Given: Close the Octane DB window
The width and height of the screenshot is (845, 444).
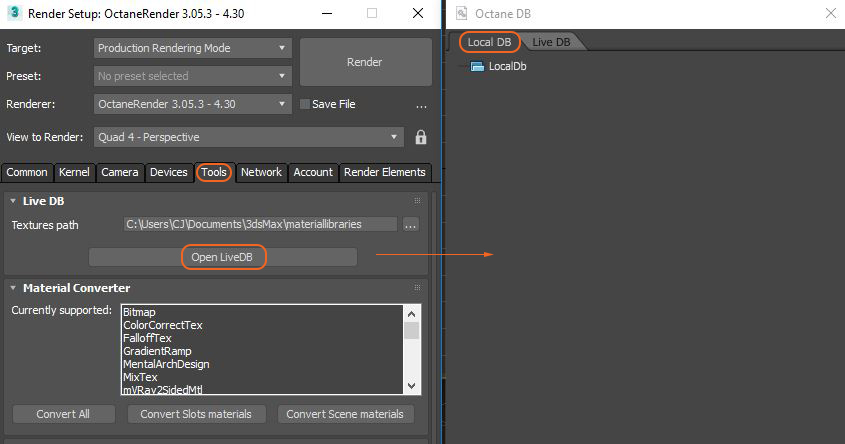Looking at the screenshot, I should [830, 13].
